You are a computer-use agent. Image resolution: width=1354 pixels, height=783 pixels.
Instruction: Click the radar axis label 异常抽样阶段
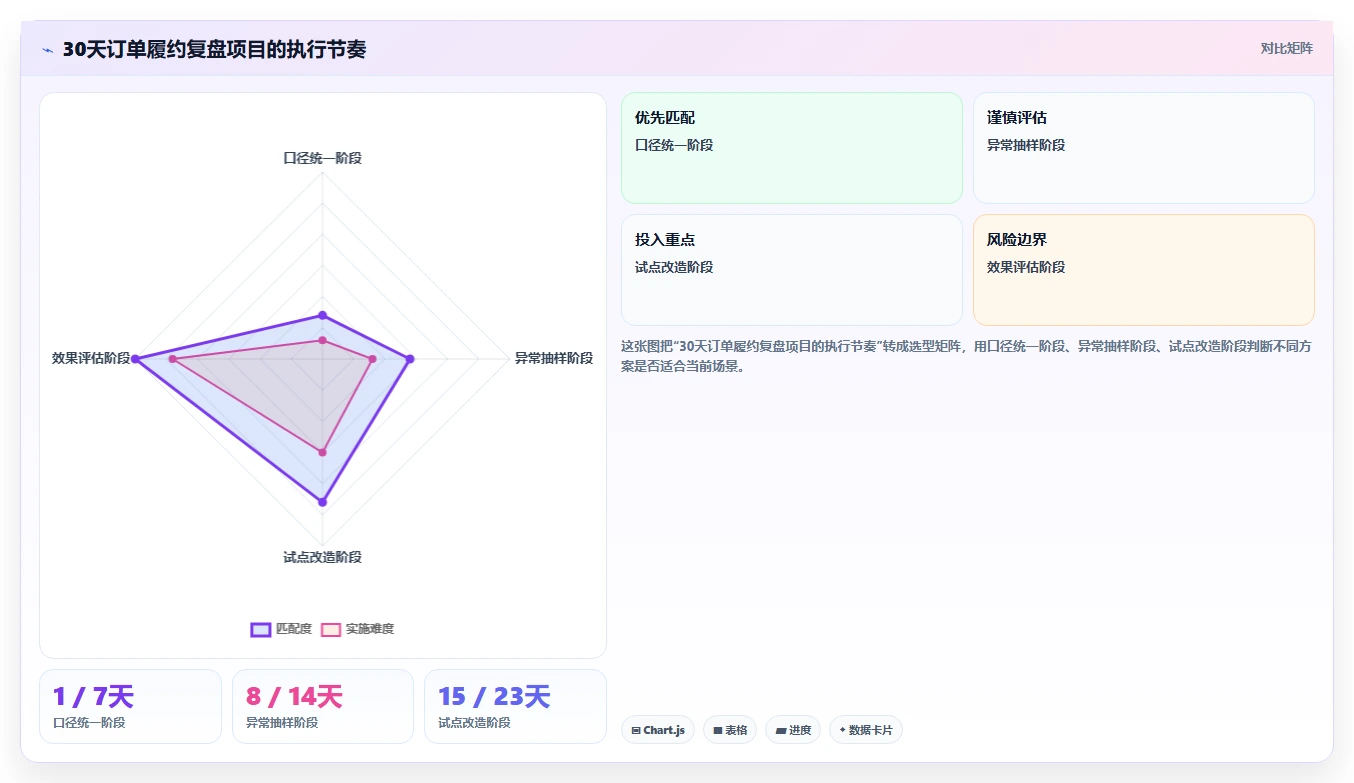[x=554, y=358]
